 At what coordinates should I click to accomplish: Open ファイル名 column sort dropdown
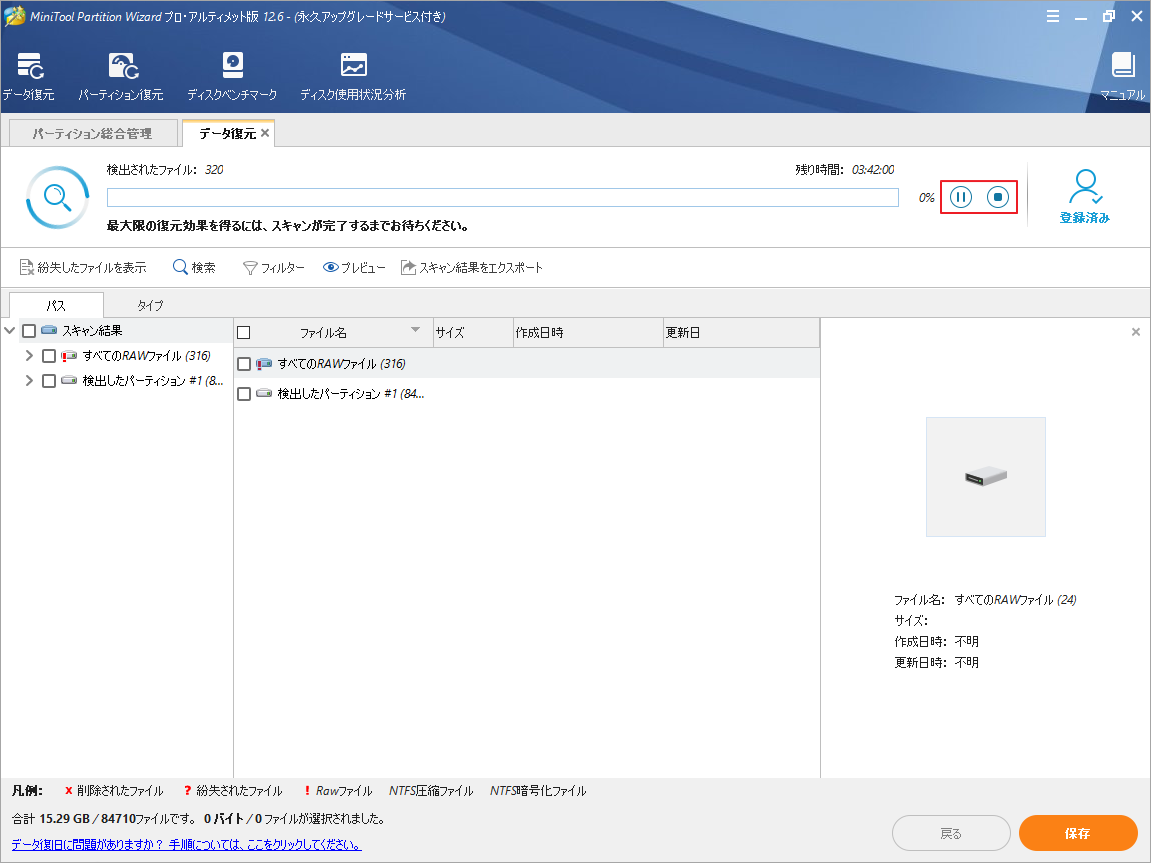414,332
